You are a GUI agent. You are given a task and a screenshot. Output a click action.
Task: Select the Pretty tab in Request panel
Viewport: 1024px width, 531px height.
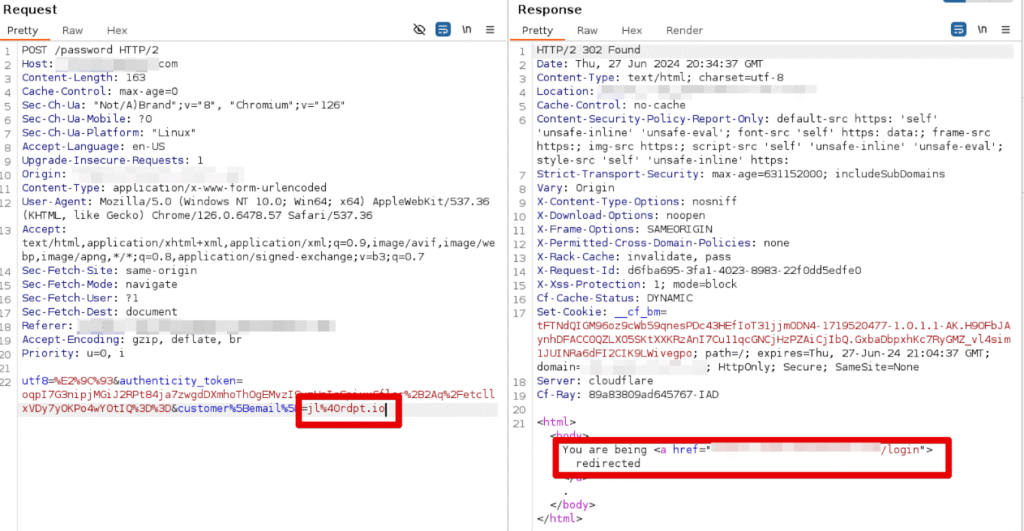22,31
